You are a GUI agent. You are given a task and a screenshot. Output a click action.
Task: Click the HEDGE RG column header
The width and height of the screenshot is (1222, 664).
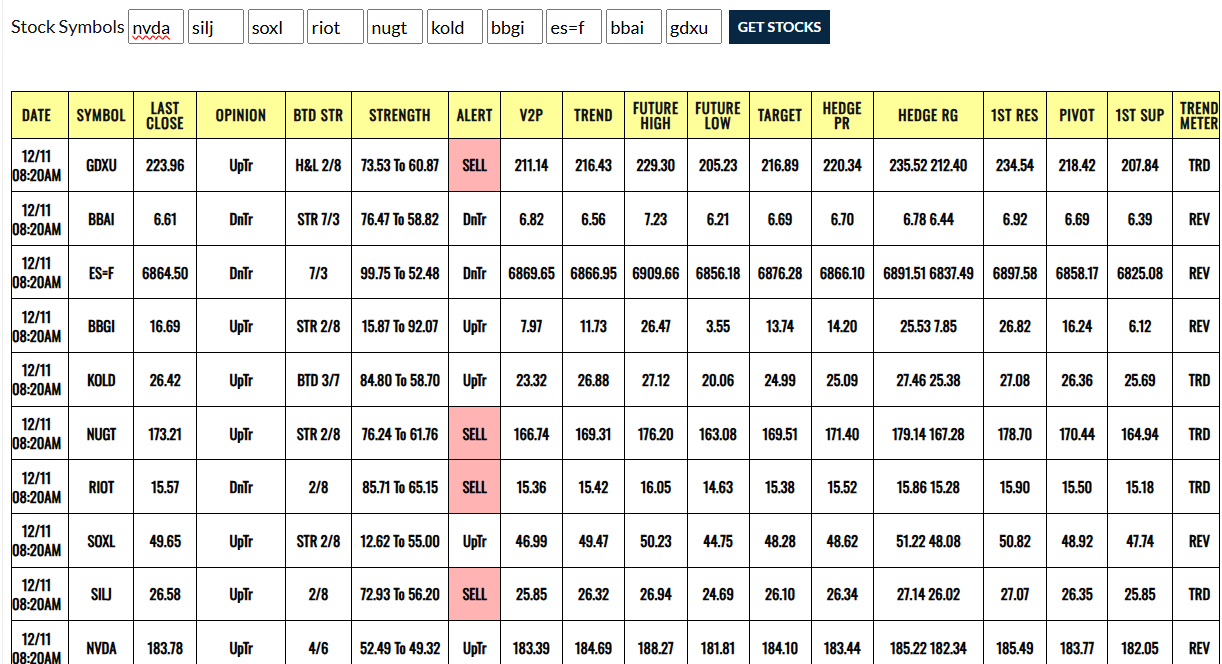coord(927,116)
